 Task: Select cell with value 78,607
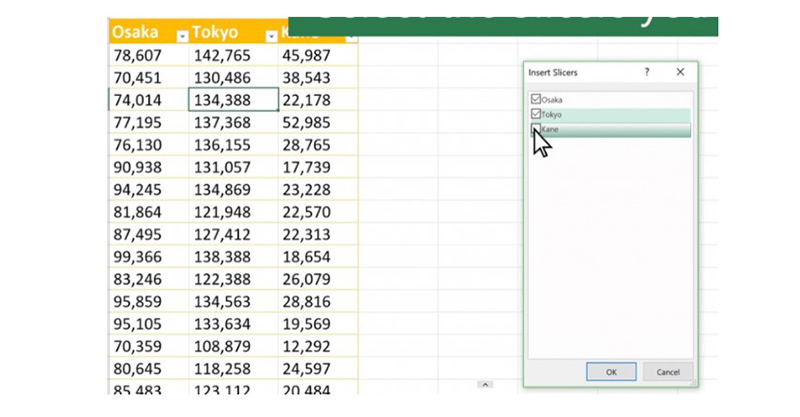click(x=149, y=55)
